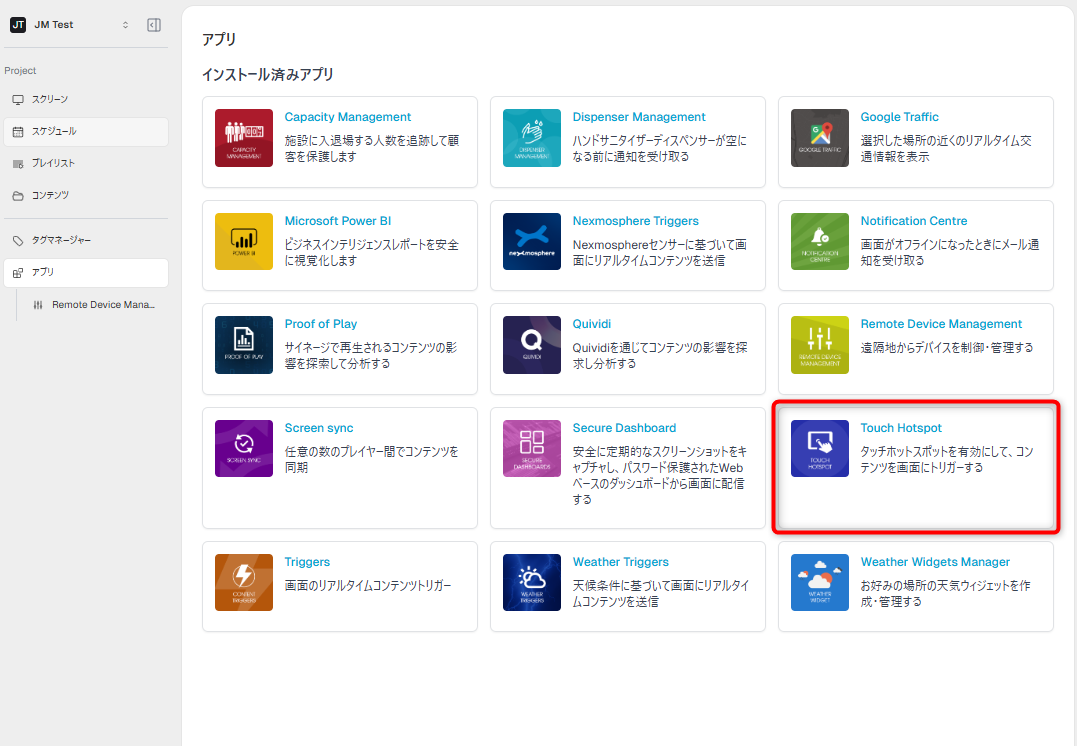Go to プレイリスト in the sidebar

(x=86, y=163)
